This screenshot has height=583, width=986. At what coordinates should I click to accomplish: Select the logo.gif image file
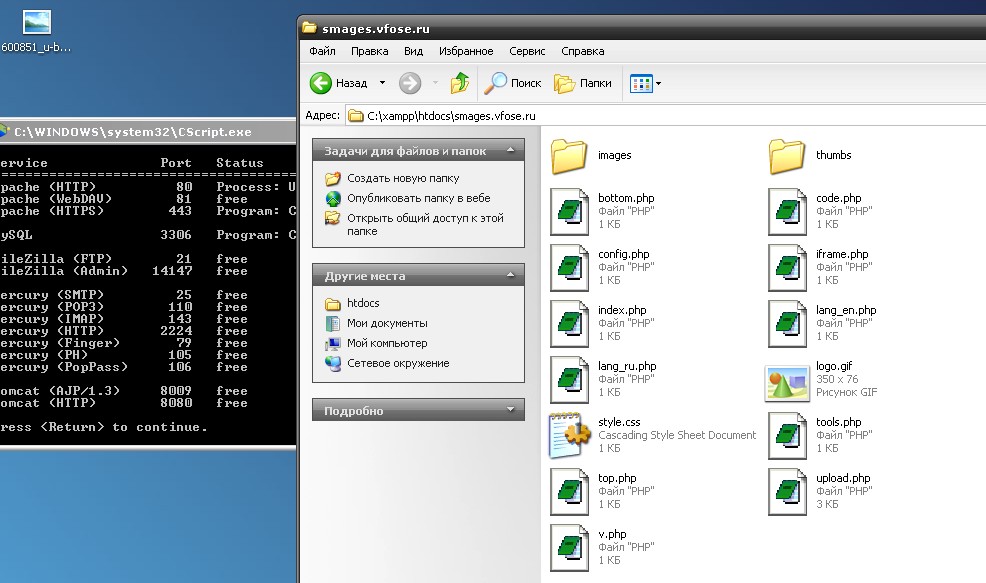coord(787,380)
